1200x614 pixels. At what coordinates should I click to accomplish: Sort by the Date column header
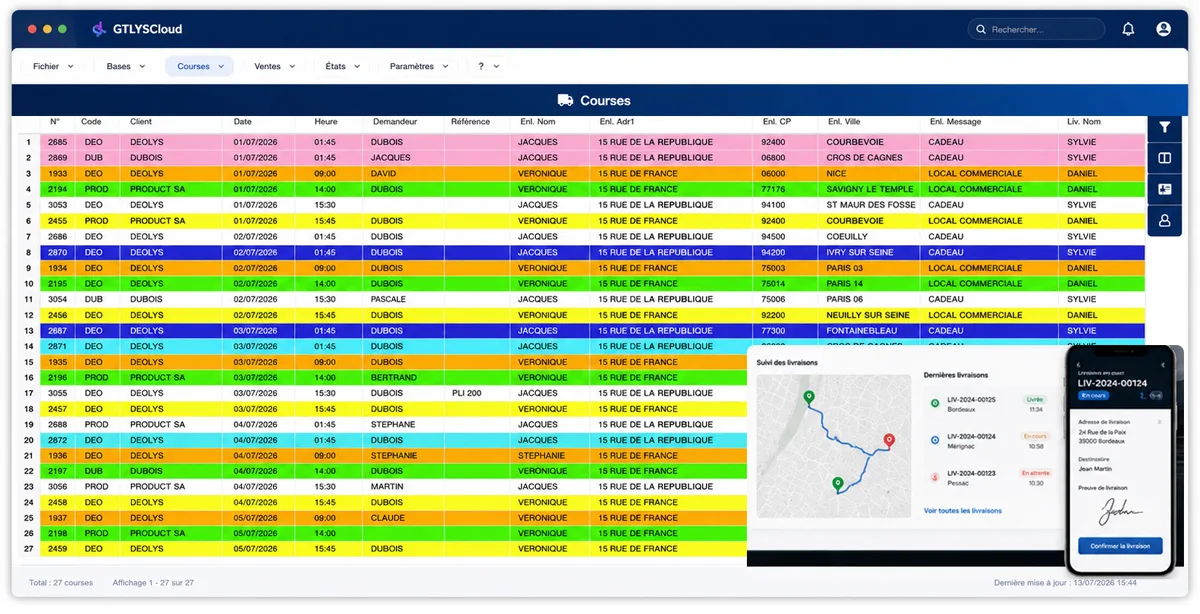[243, 122]
